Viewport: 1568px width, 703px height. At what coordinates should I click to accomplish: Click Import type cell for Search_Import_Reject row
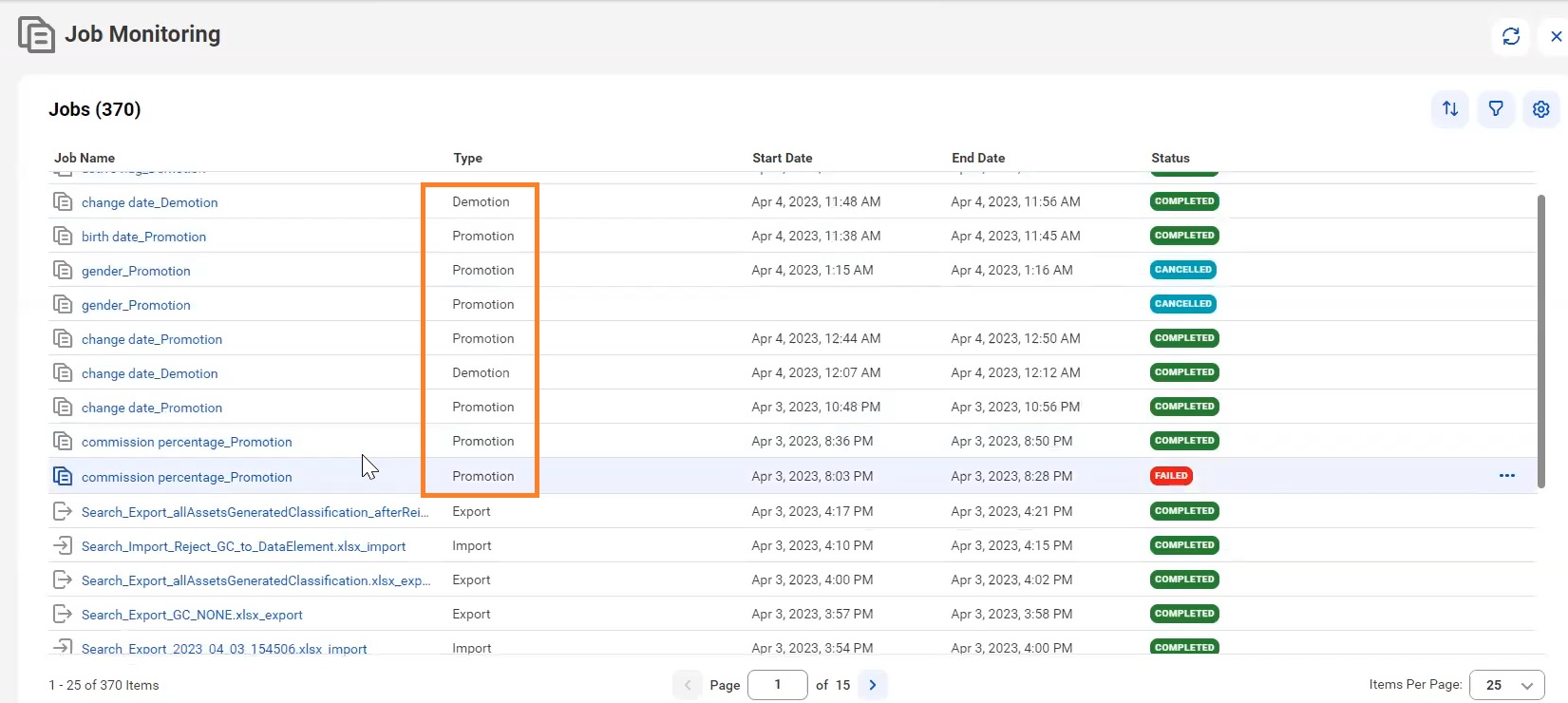(471, 545)
